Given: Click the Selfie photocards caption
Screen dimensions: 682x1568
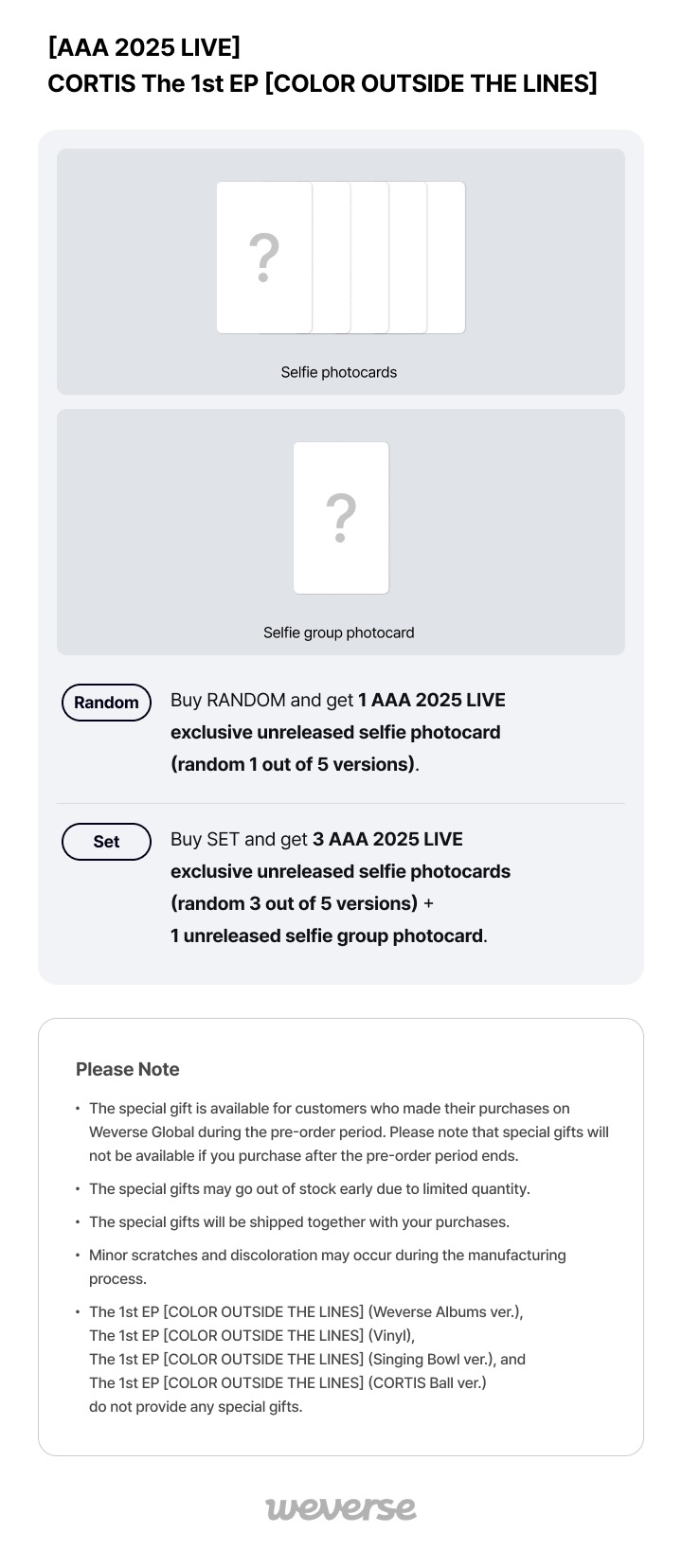Looking at the screenshot, I should (339, 372).
